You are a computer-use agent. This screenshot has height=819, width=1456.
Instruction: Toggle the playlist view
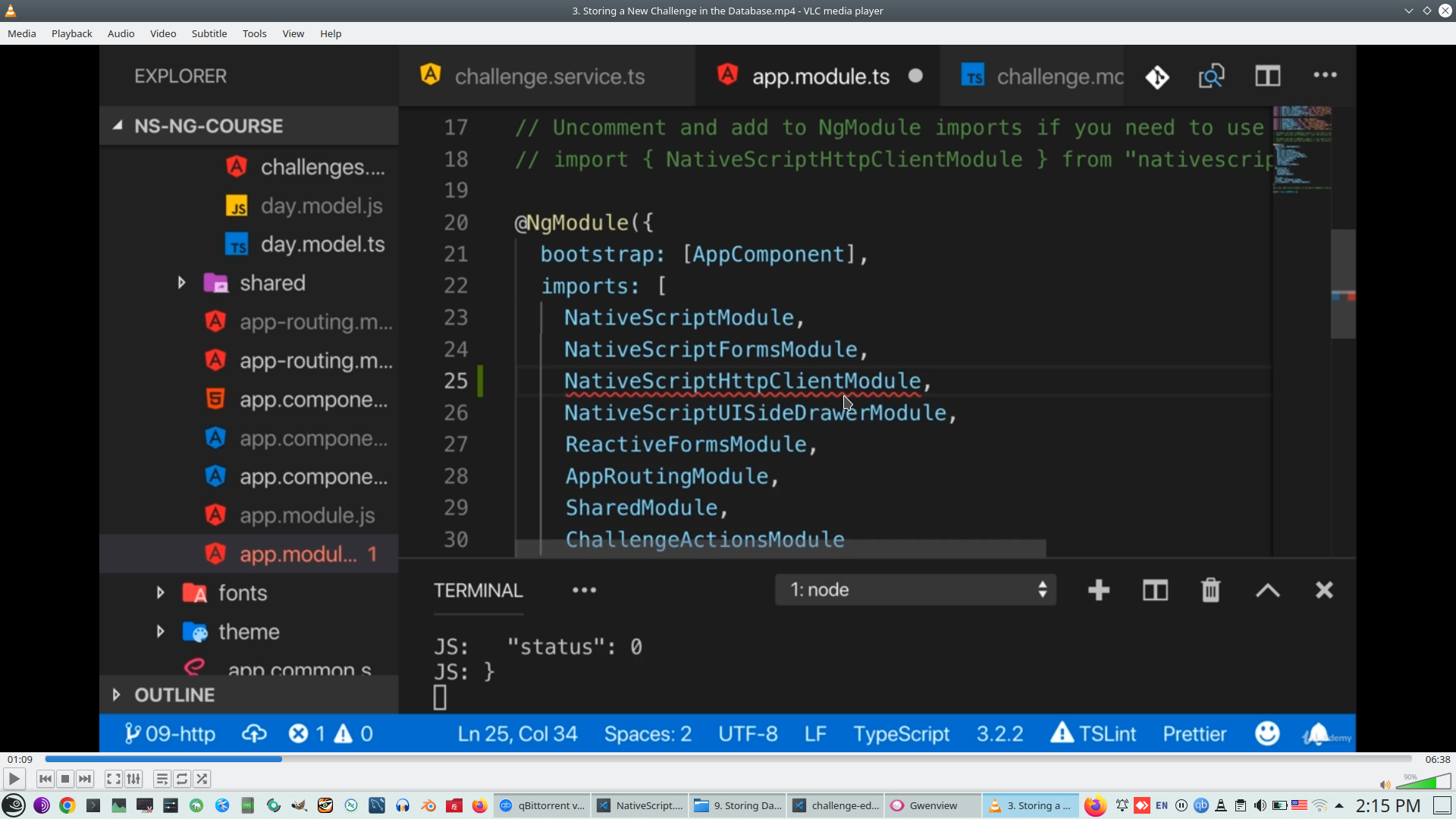pos(162,779)
